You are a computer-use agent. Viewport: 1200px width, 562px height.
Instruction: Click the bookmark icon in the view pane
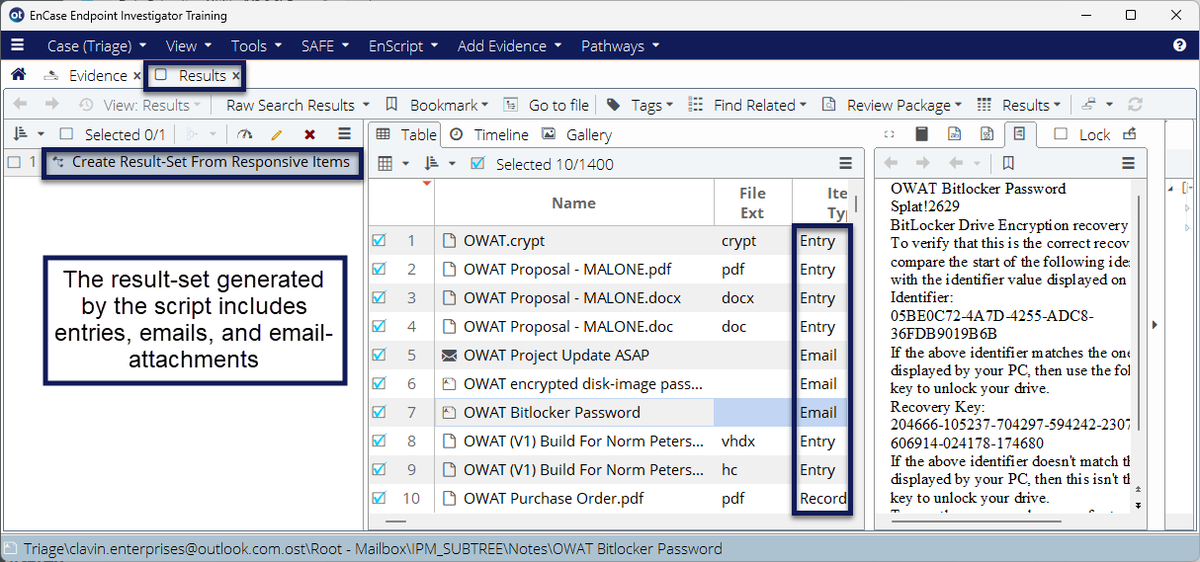tap(1008, 163)
